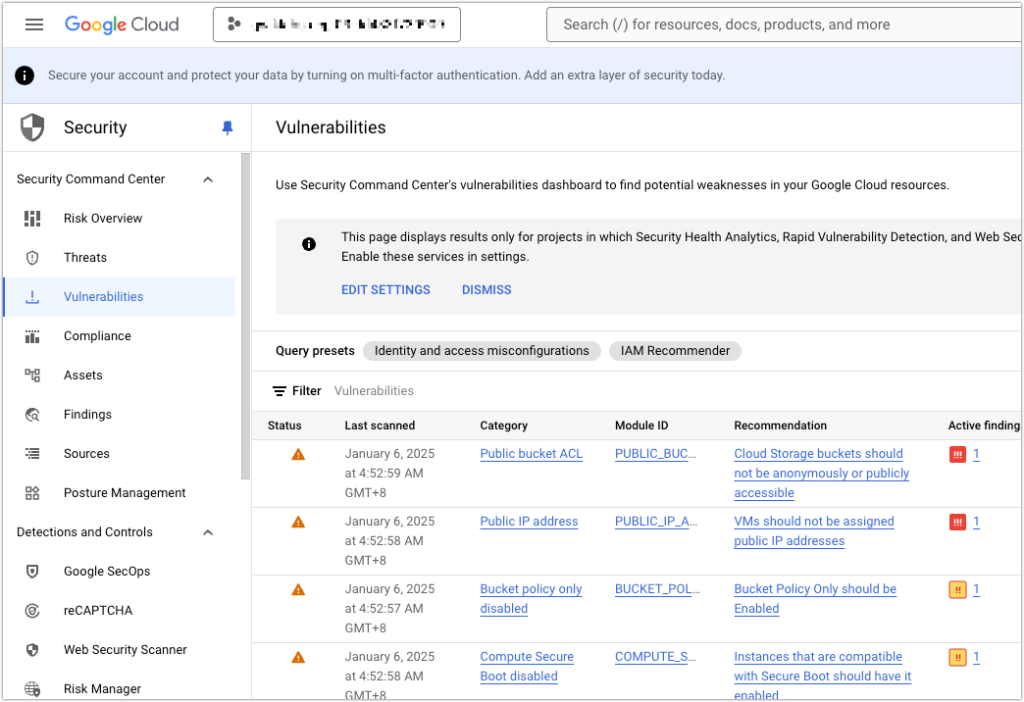Collapse the Security Command Center section
The height and width of the screenshot is (702, 1024).
pos(208,180)
